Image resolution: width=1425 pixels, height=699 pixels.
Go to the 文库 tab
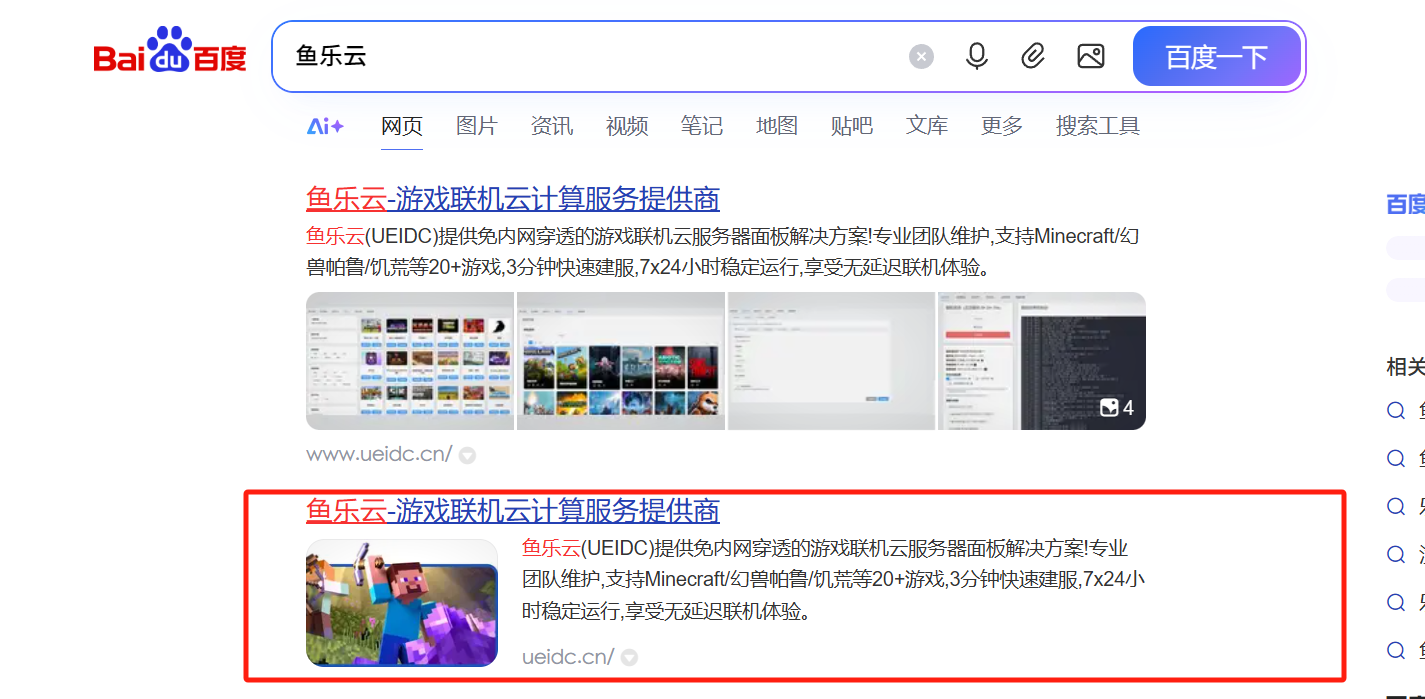tap(927, 126)
